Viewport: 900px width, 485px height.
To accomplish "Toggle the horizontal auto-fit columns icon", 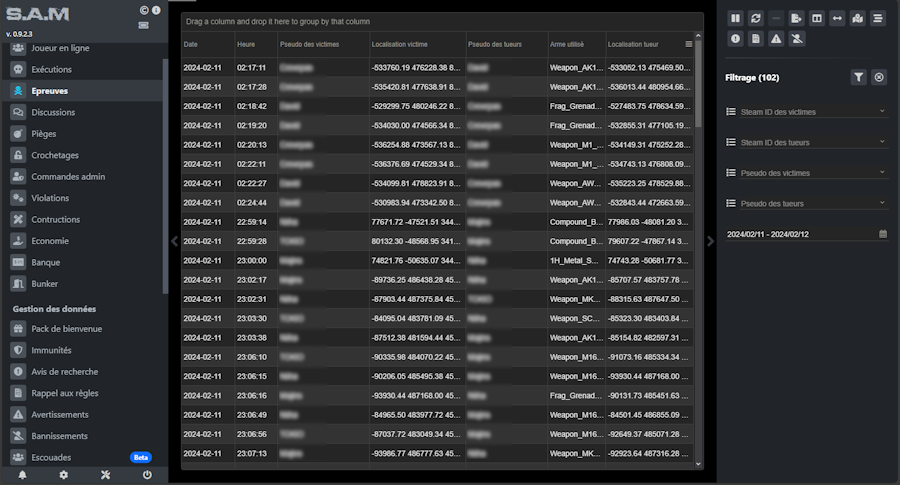I will tap(838, 18).
